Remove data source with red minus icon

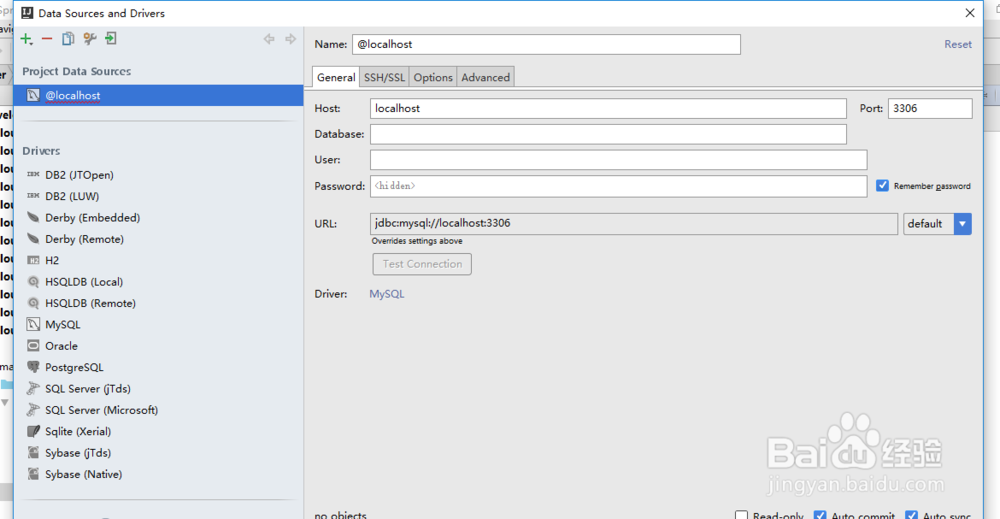pyautogui.click(x=47, y=39)
